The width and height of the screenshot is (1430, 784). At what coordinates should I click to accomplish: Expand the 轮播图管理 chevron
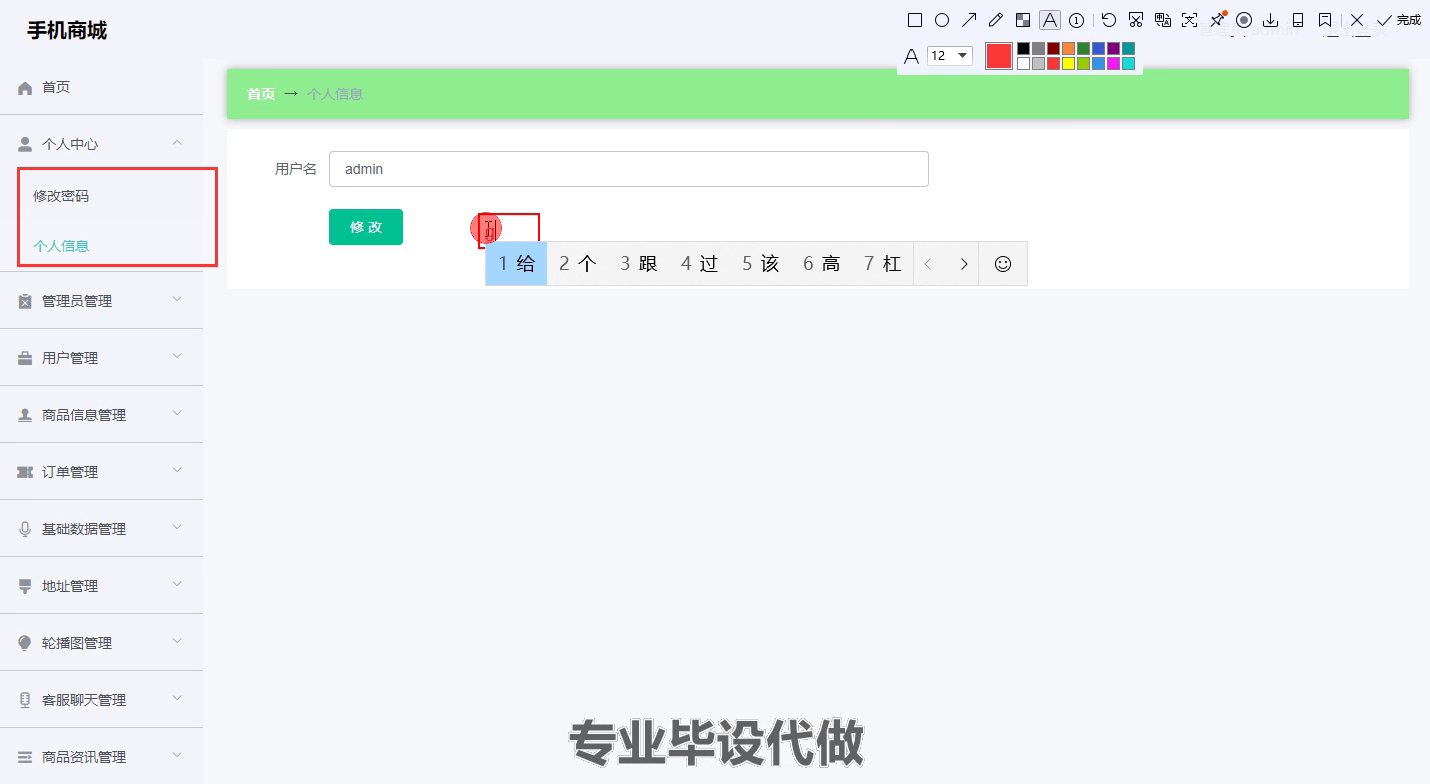(177, 641)
